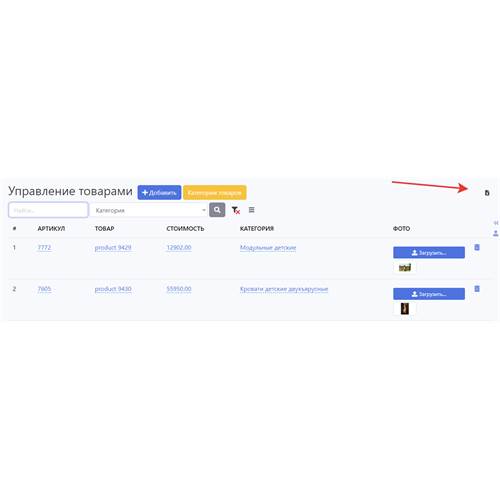Image resolution: width=500 pixels, height=500 pixels.
Task: Open thumbnail photo of product 9430
Action: [x=405, y=309]
